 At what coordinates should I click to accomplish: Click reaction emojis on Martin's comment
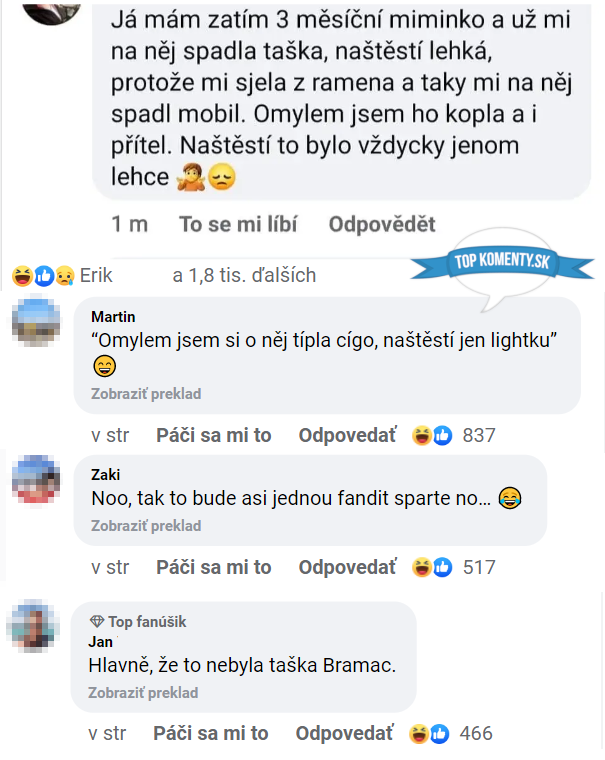pyautogui.click(x=432, y=435)
